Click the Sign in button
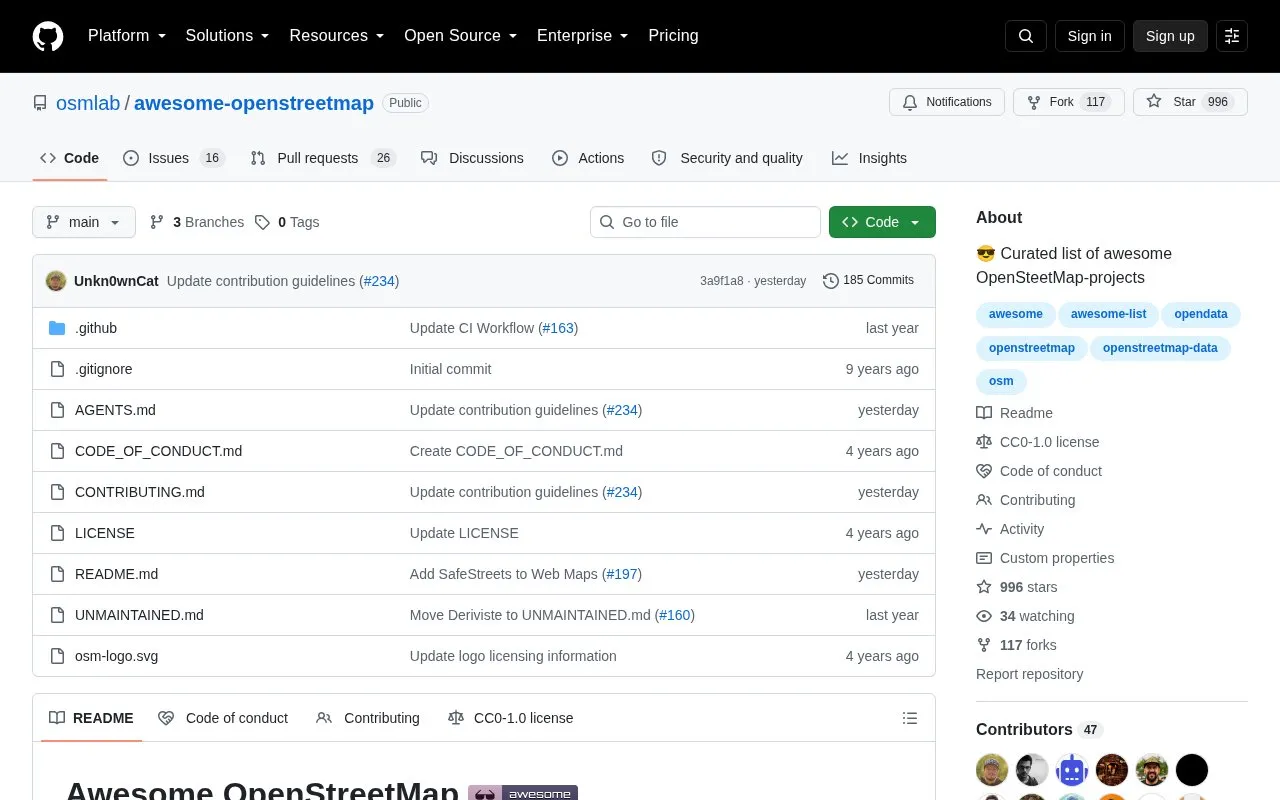Viewport: 1280px width, 800px height. point(1089,36)
